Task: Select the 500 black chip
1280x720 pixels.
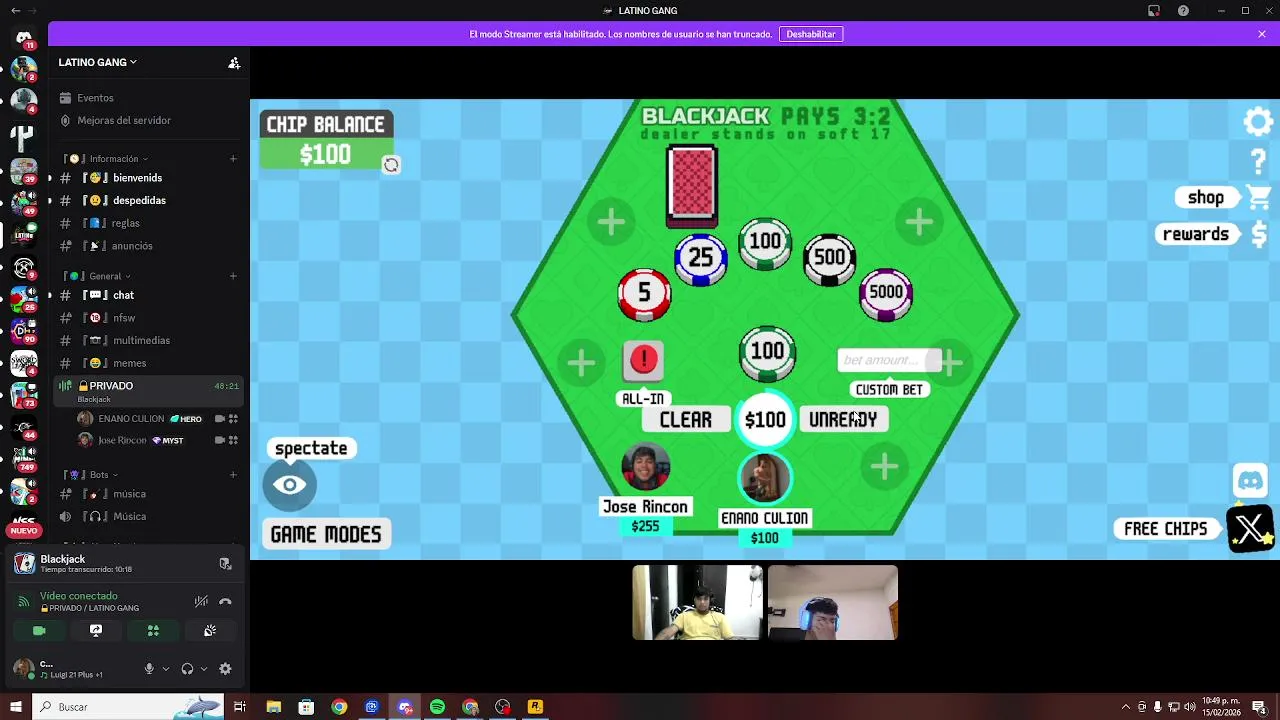Action: (x=829, y=259)
